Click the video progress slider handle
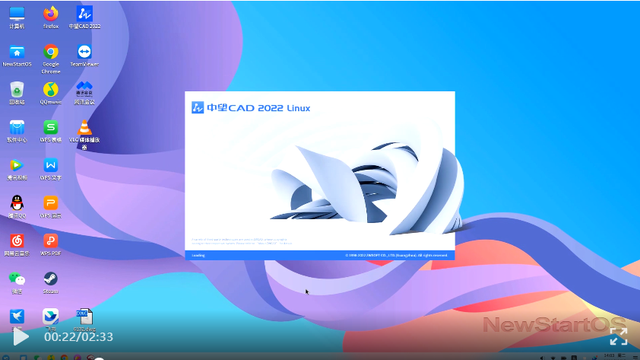640x360 pixels. click(x=99, y=358)
